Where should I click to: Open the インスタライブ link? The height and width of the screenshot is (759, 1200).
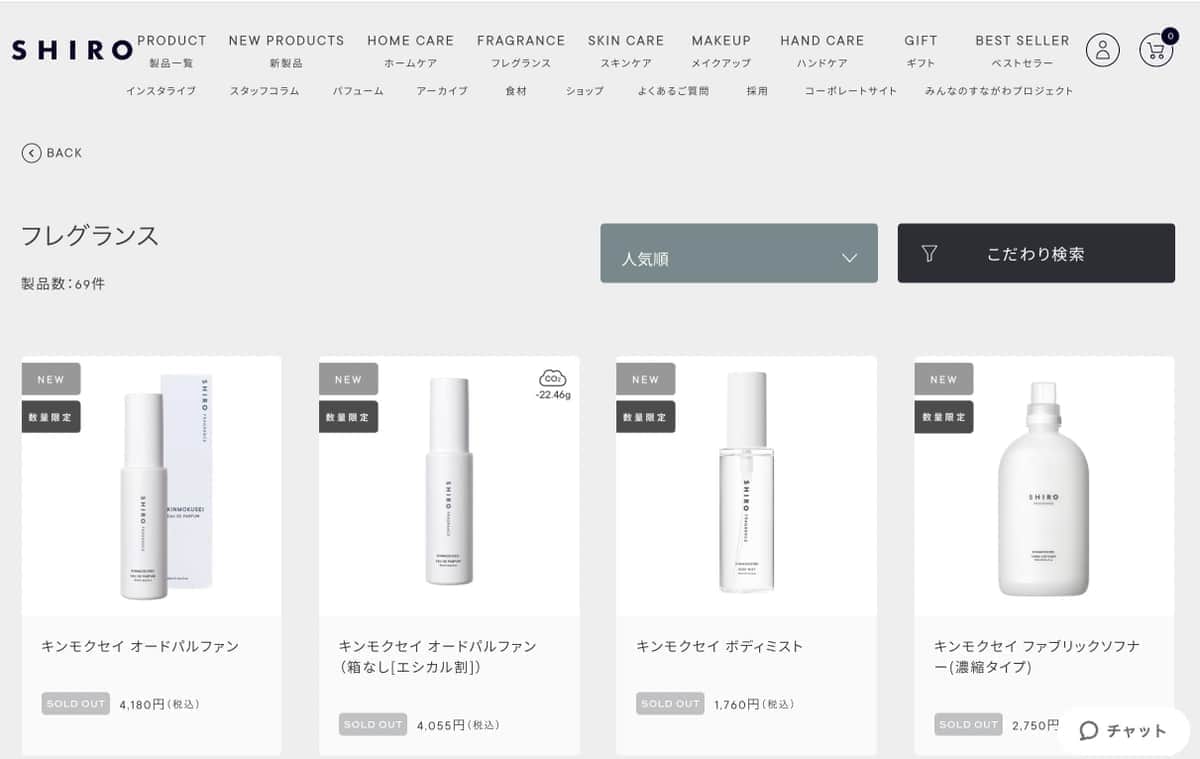[x=160, y=91]
